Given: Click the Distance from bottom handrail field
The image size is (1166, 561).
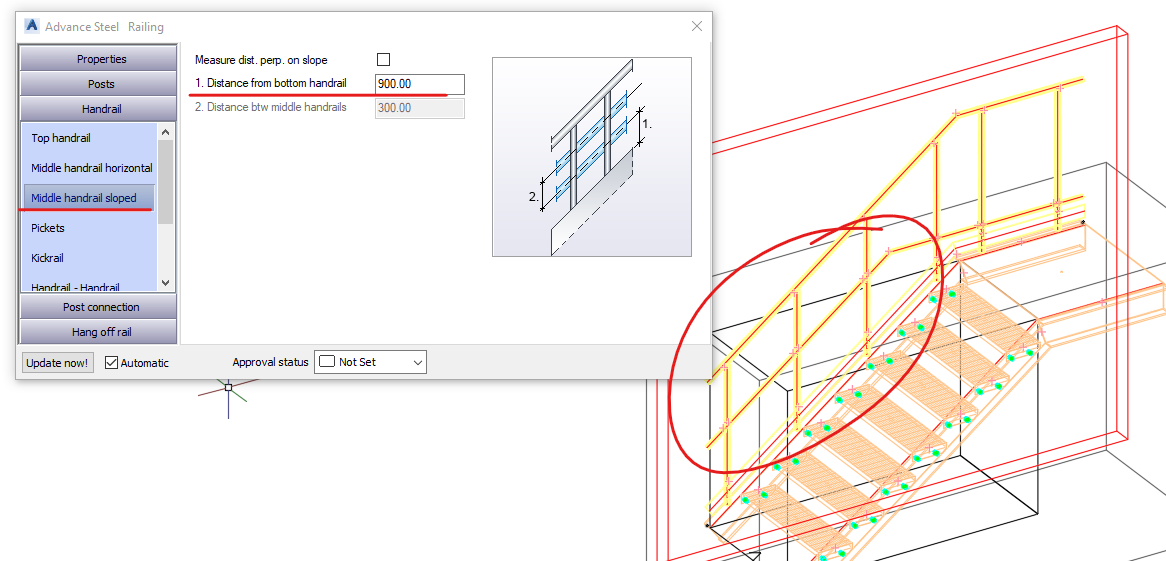Looking at the screenshot, I should [419, 84].
